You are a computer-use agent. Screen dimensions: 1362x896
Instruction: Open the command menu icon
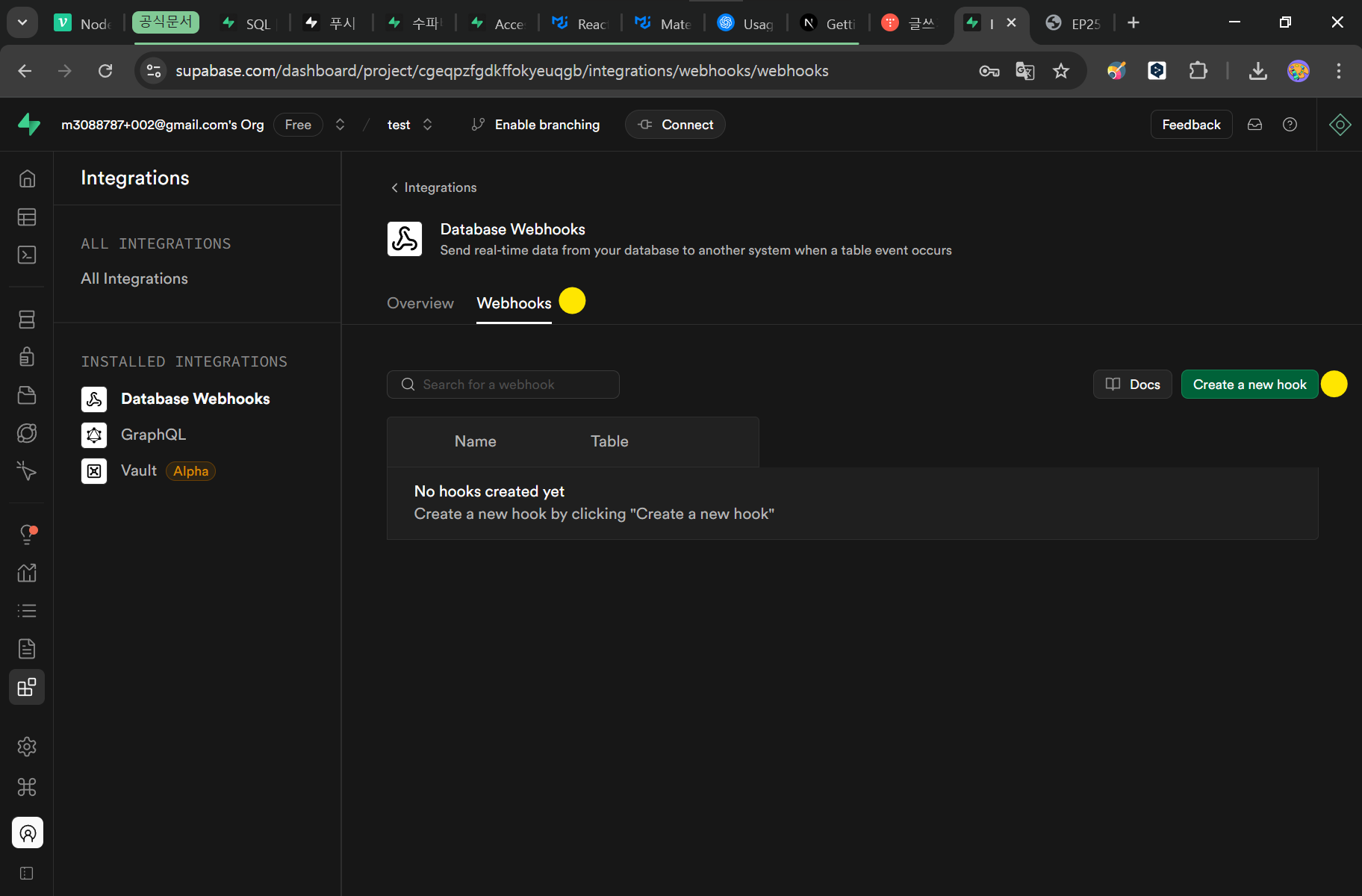tap(27, 787)
